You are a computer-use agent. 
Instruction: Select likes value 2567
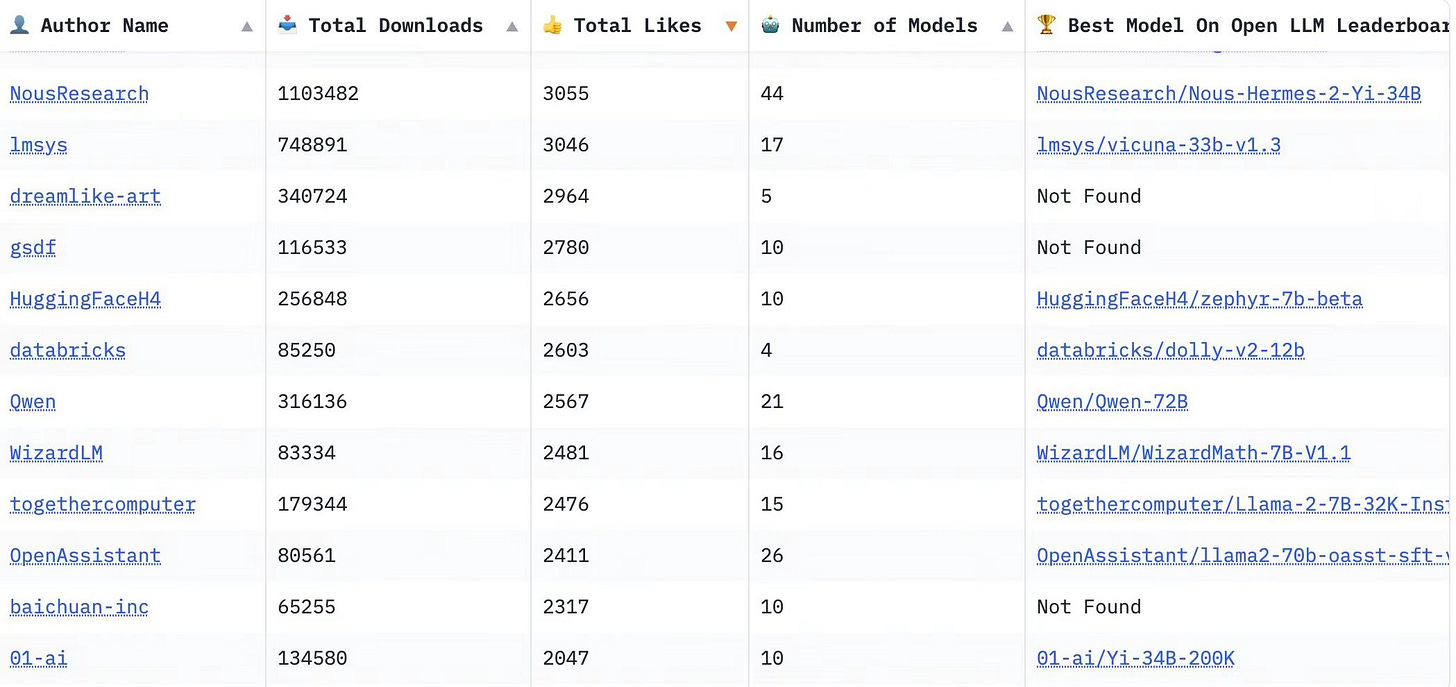click(x=566, y=402)
